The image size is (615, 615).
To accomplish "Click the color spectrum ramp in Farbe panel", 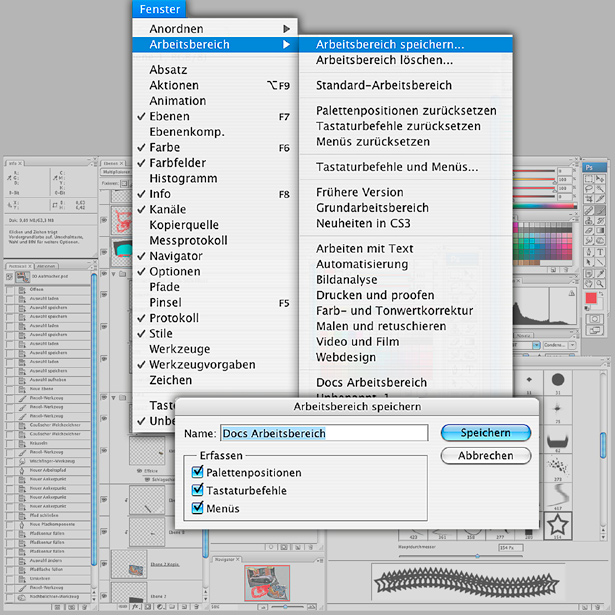I will (x=545, y=206).
